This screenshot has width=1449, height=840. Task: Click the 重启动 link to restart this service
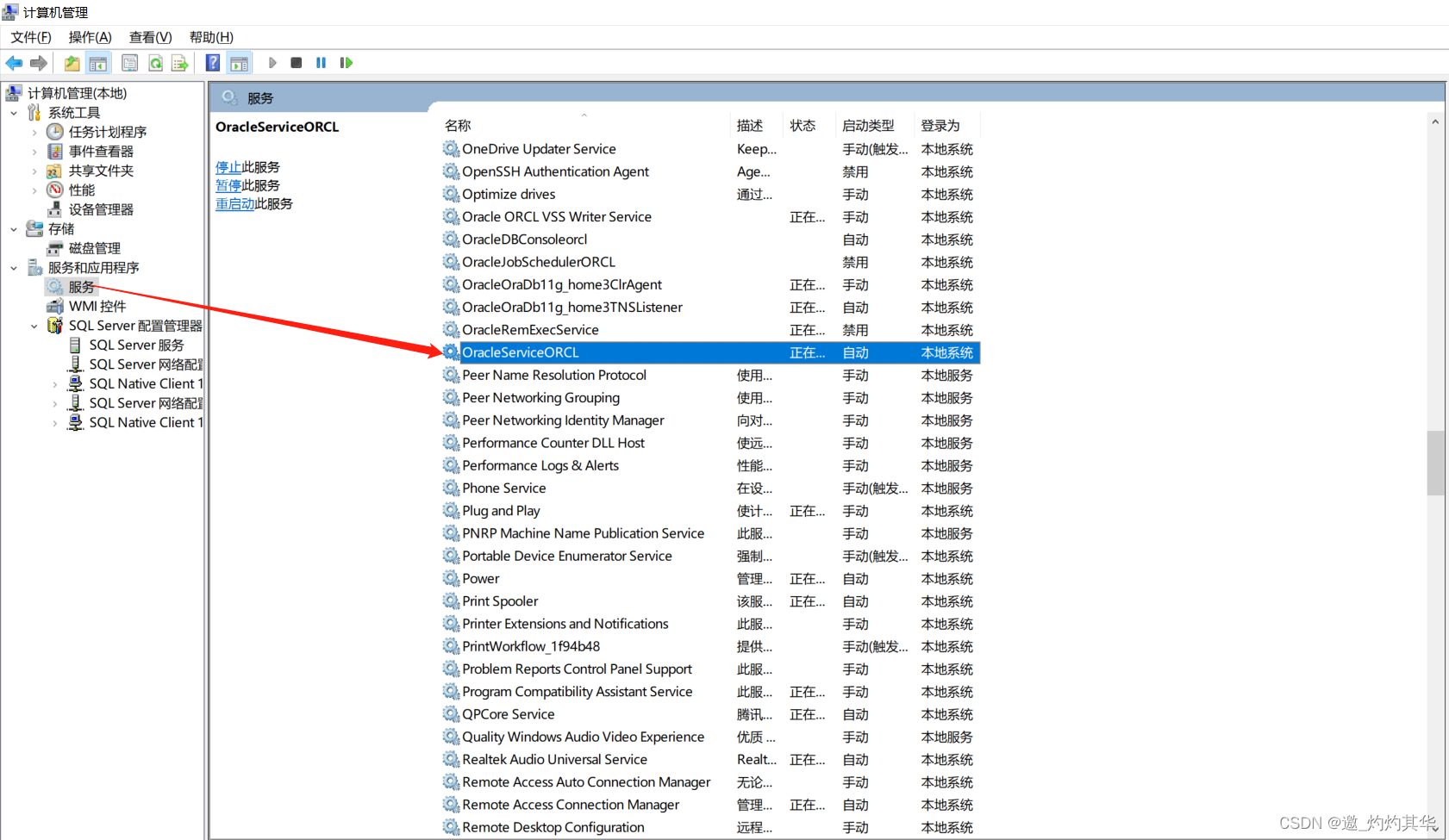coord(234,204)
